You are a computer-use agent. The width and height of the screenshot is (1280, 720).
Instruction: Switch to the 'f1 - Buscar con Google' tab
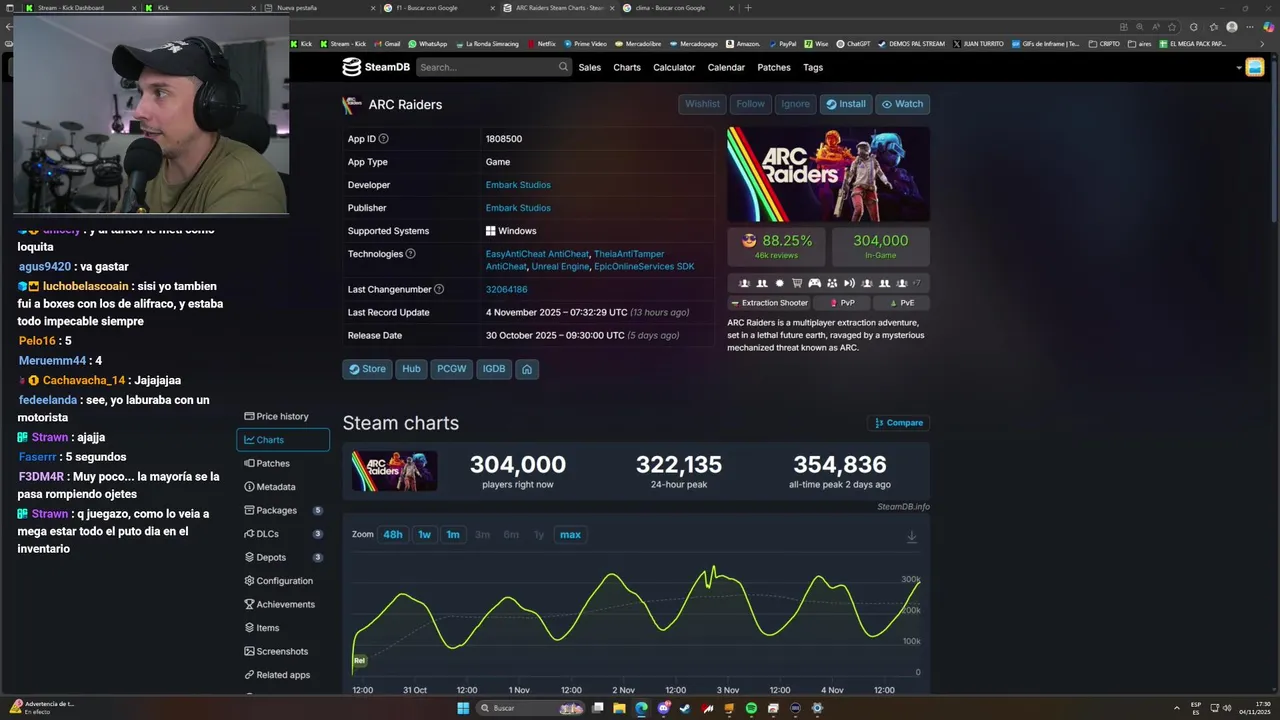(x=438, y=7)
